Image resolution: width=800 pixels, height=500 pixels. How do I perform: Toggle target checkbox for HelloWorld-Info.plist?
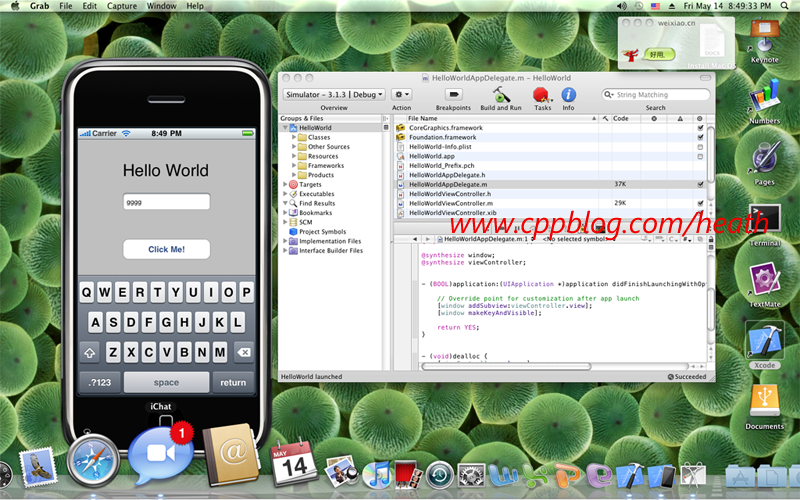[x=700, y=147]
